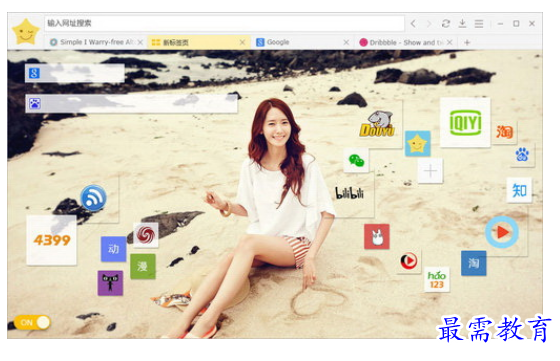
Task: Go back with the left arrow
Action: (413, 24)
